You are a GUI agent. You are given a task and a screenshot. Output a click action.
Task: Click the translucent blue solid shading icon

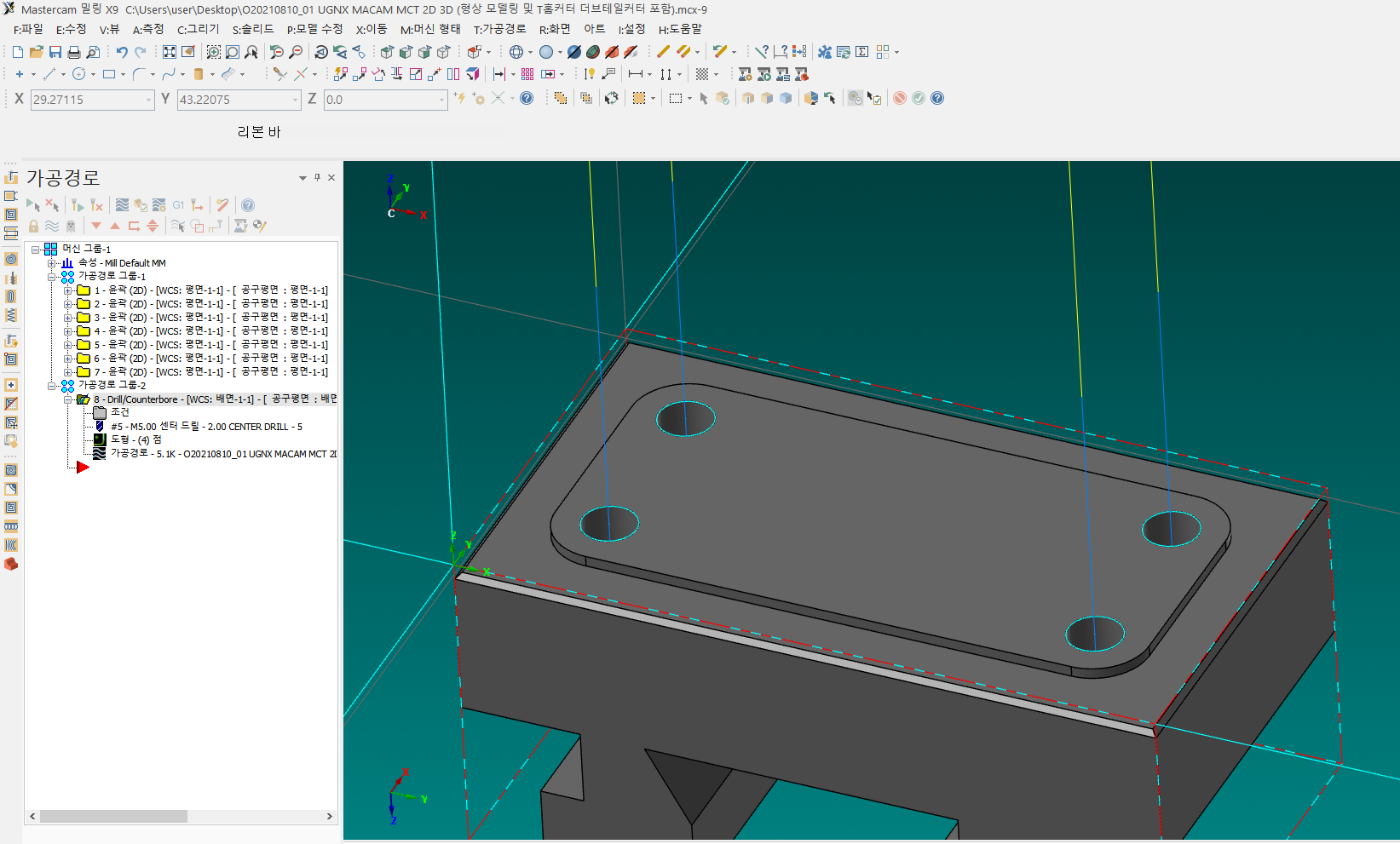tap(786, 98)
